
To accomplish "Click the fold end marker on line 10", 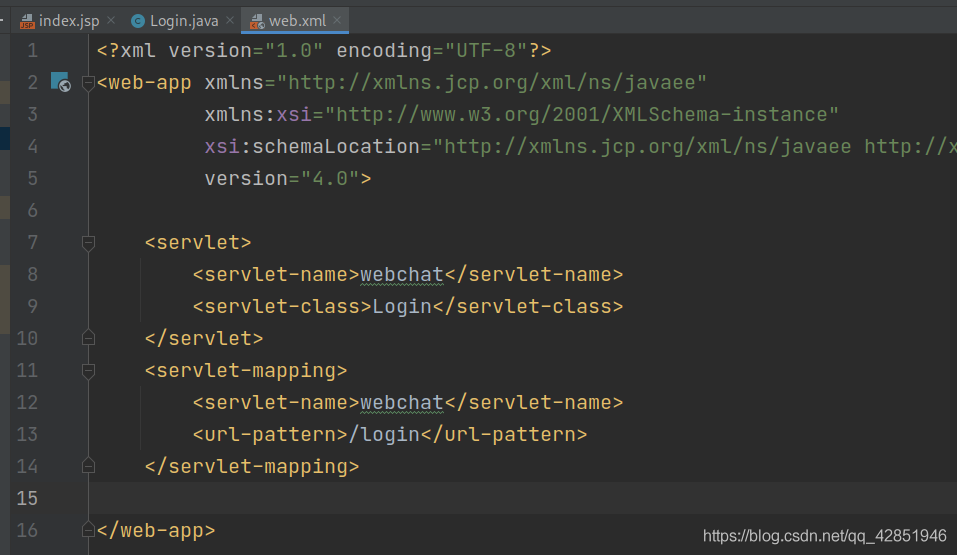I will [x=88, y=338].
